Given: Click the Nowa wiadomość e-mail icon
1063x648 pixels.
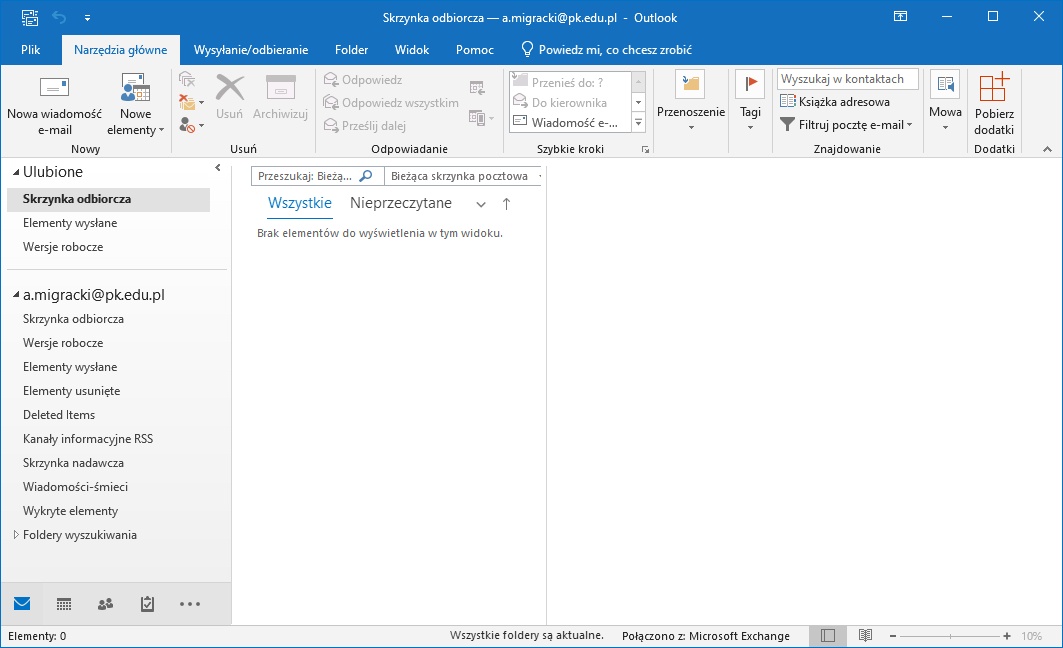Looking at the screenshot, I should coord(54,88).
